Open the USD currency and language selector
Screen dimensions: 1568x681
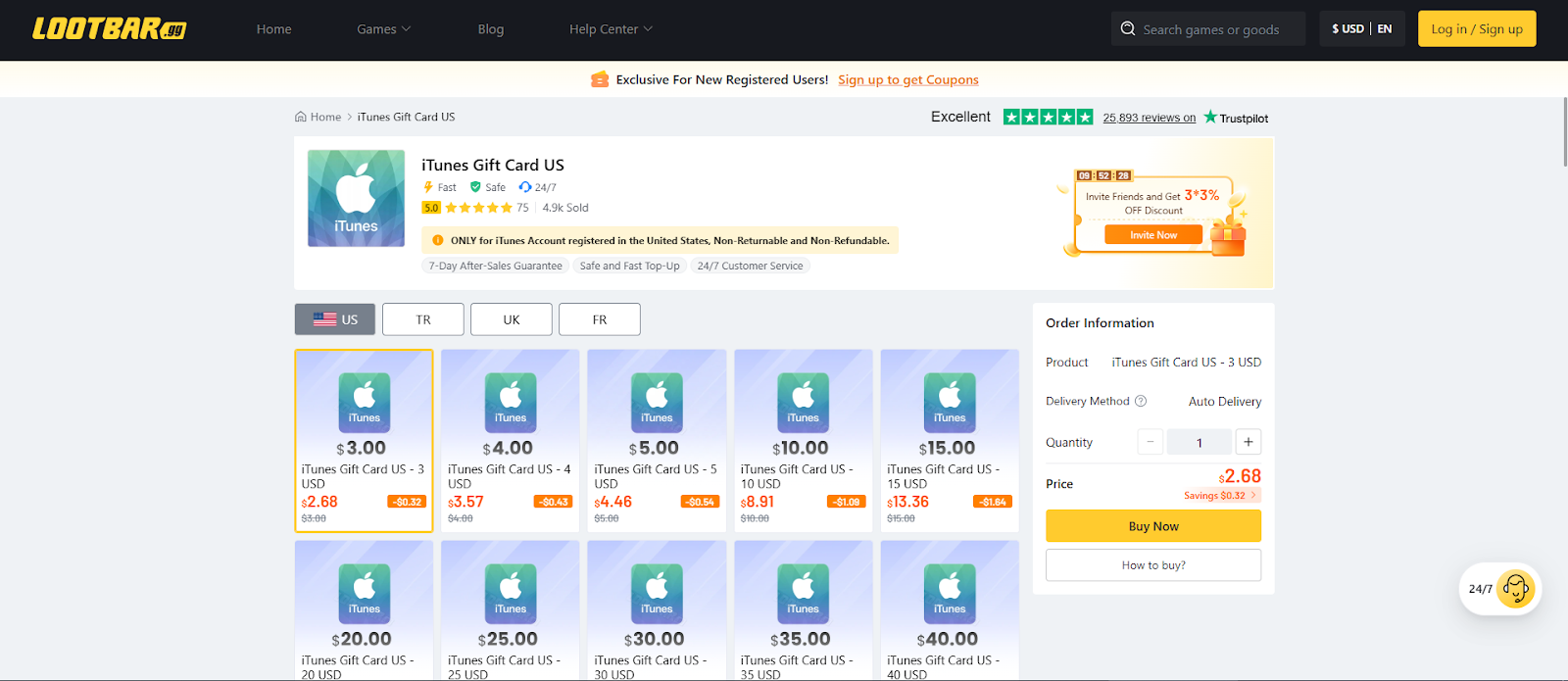[1361, 29]
